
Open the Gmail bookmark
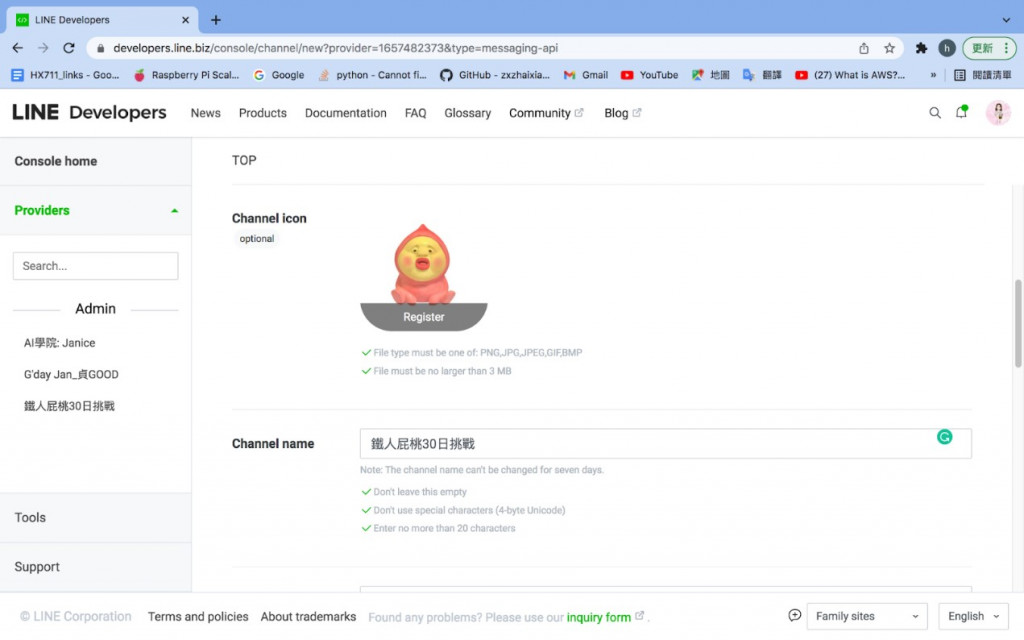click(586, 75)
